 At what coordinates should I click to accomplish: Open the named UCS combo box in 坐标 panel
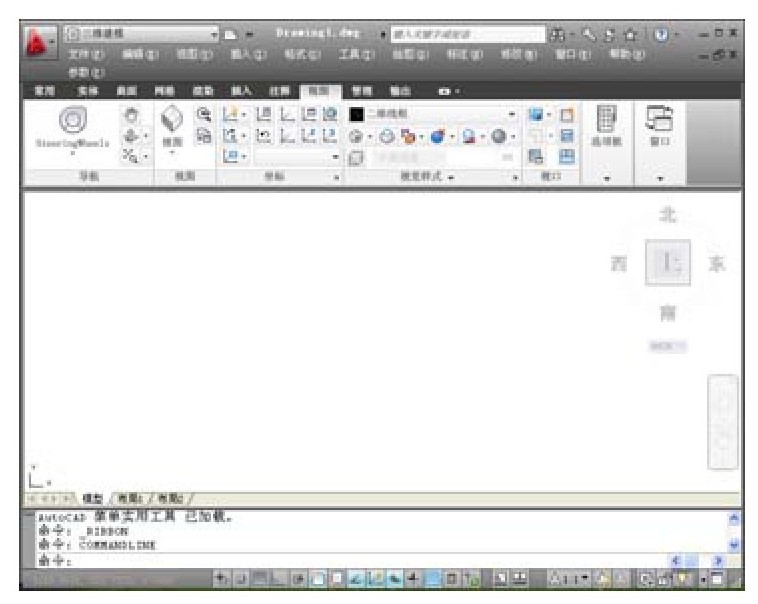297,157
